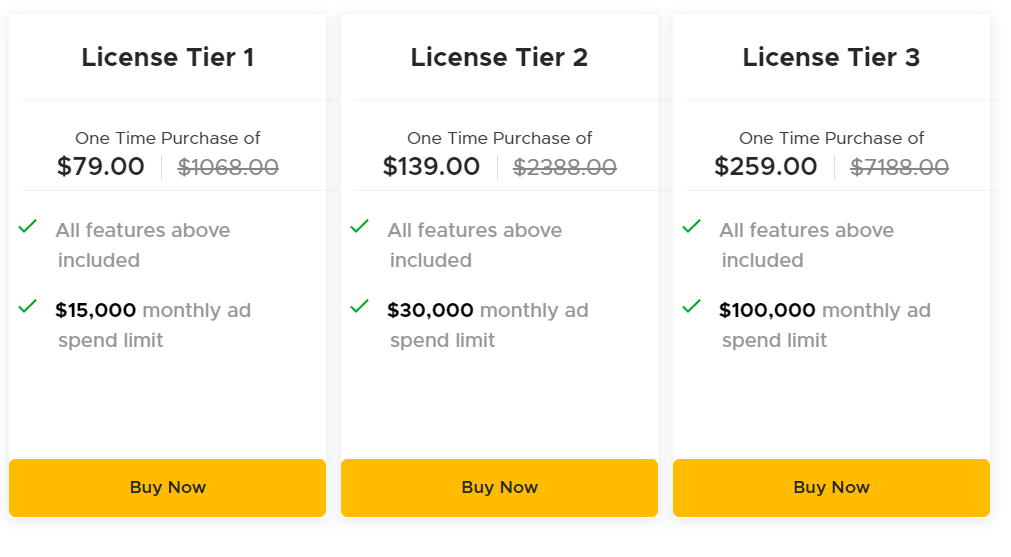This screenshot has width=1011, height=557.
Task: Select the License Tier 2 heading
Action: [x=499, y=58]
